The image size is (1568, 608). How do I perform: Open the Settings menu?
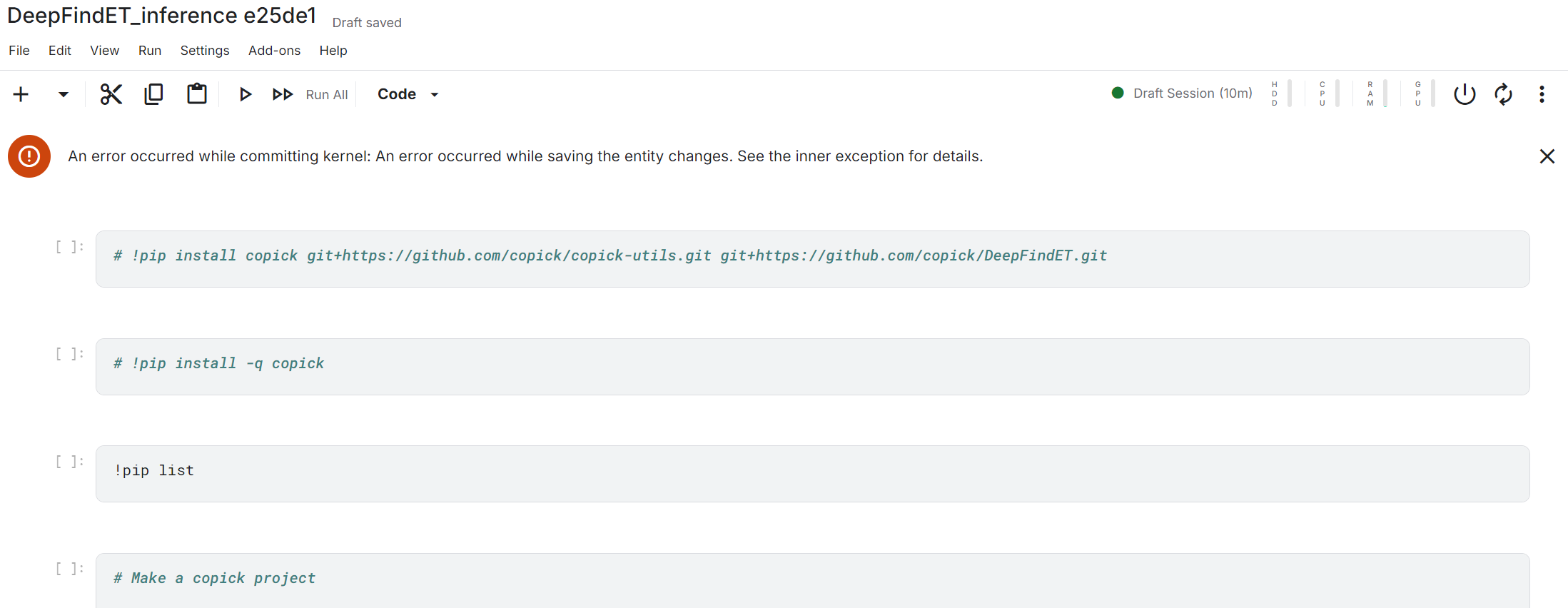coord(205,51)
